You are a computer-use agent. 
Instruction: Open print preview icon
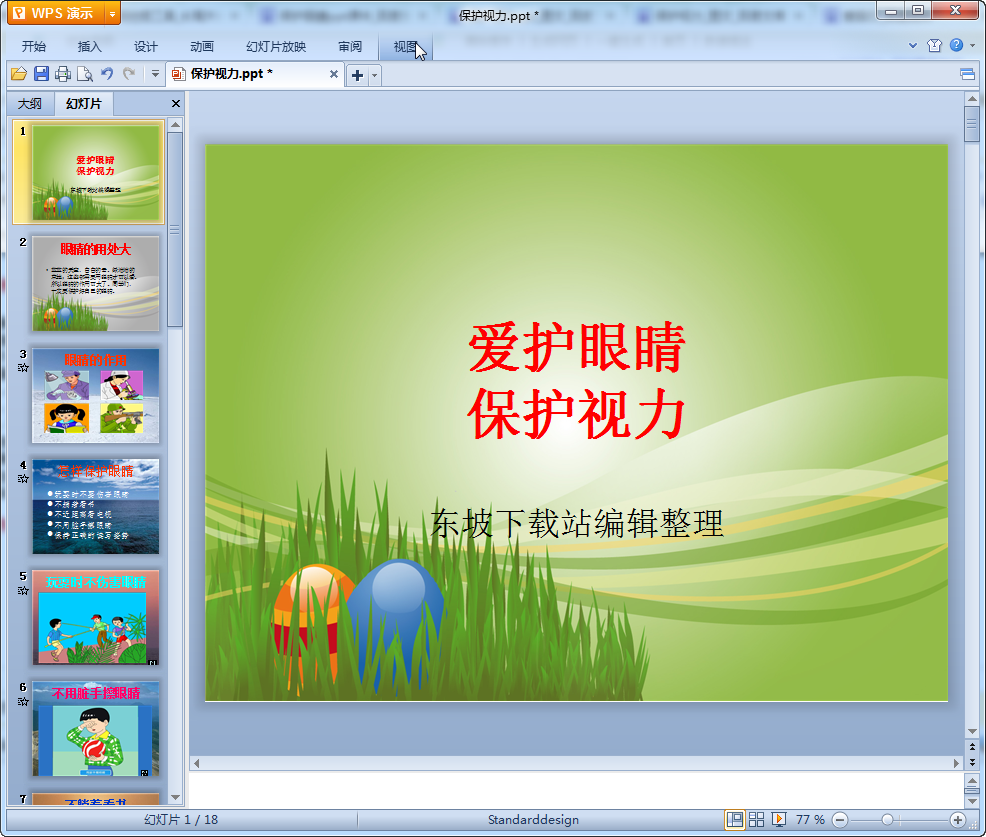85,74
